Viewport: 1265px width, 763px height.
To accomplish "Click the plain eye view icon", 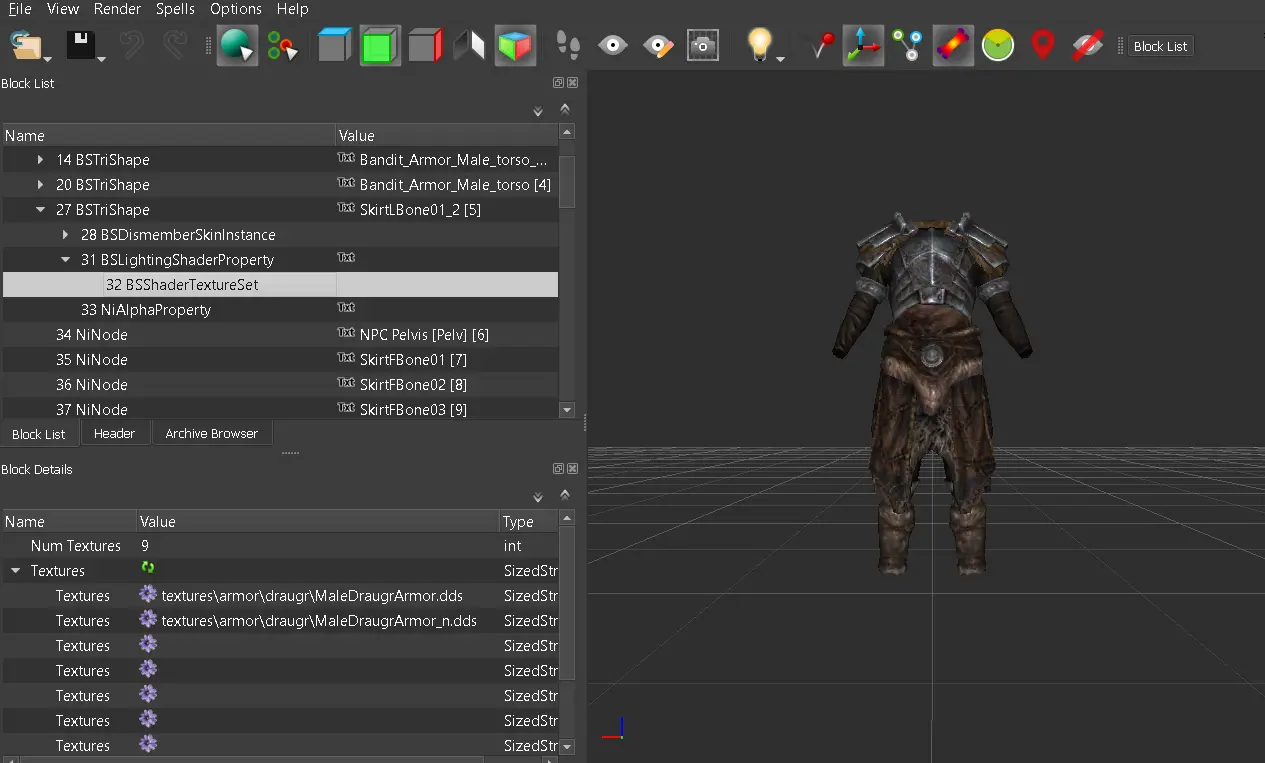I will click(x=613, y=45).
